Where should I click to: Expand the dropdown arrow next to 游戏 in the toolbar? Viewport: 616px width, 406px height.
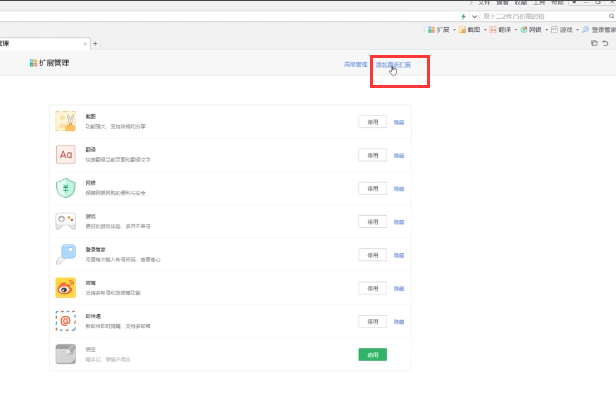tap(577, 30)
